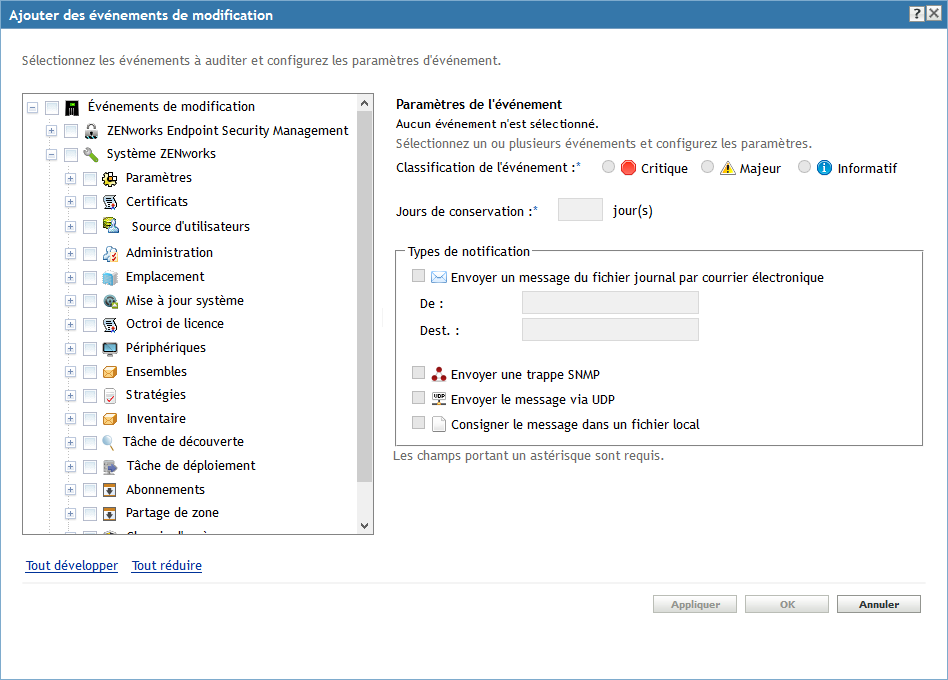Close the dialog with the X button
This screenshot has height=680, width=948.
coord(934,14)
